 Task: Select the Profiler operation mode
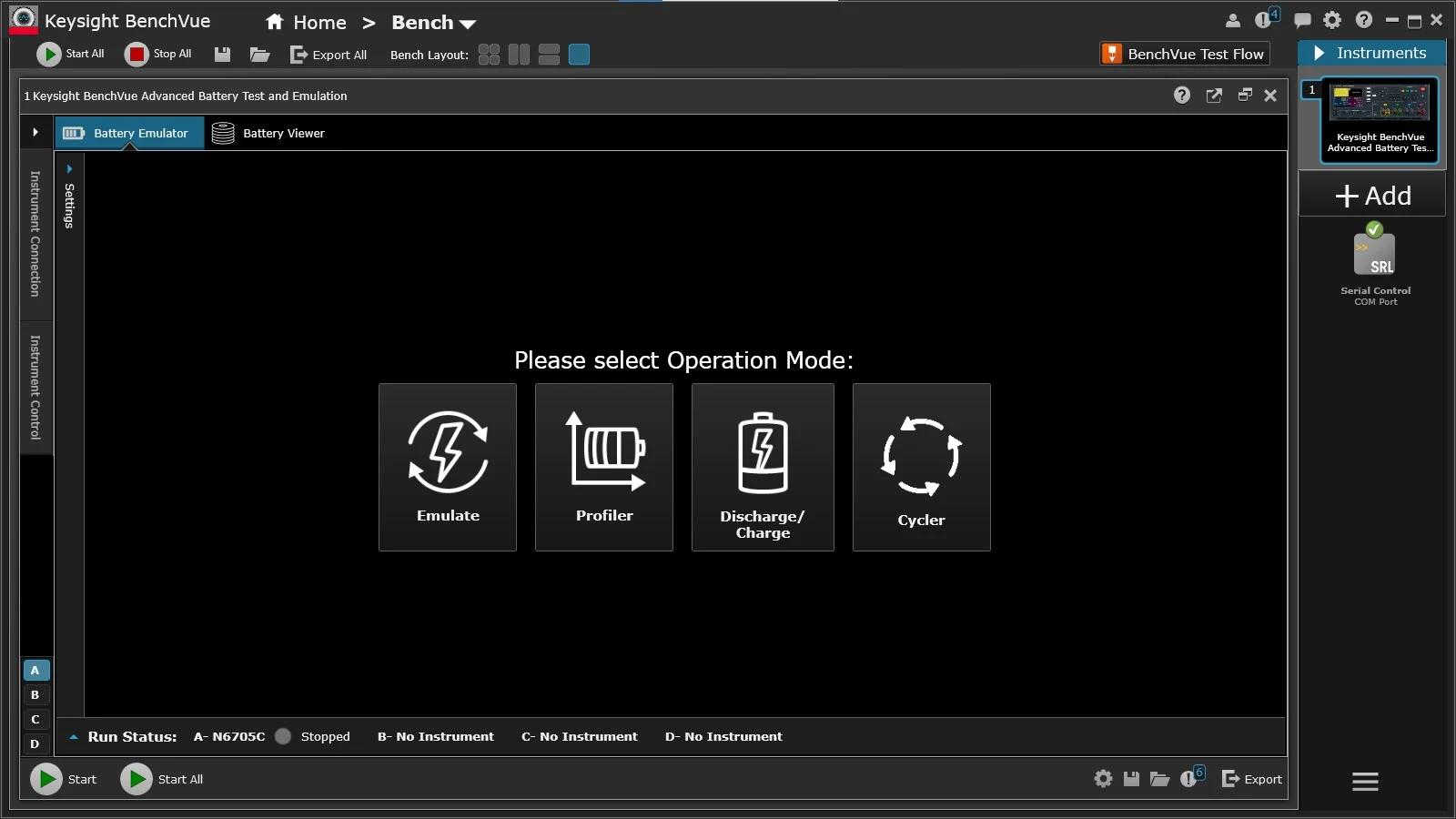click(x=604, y=467)
